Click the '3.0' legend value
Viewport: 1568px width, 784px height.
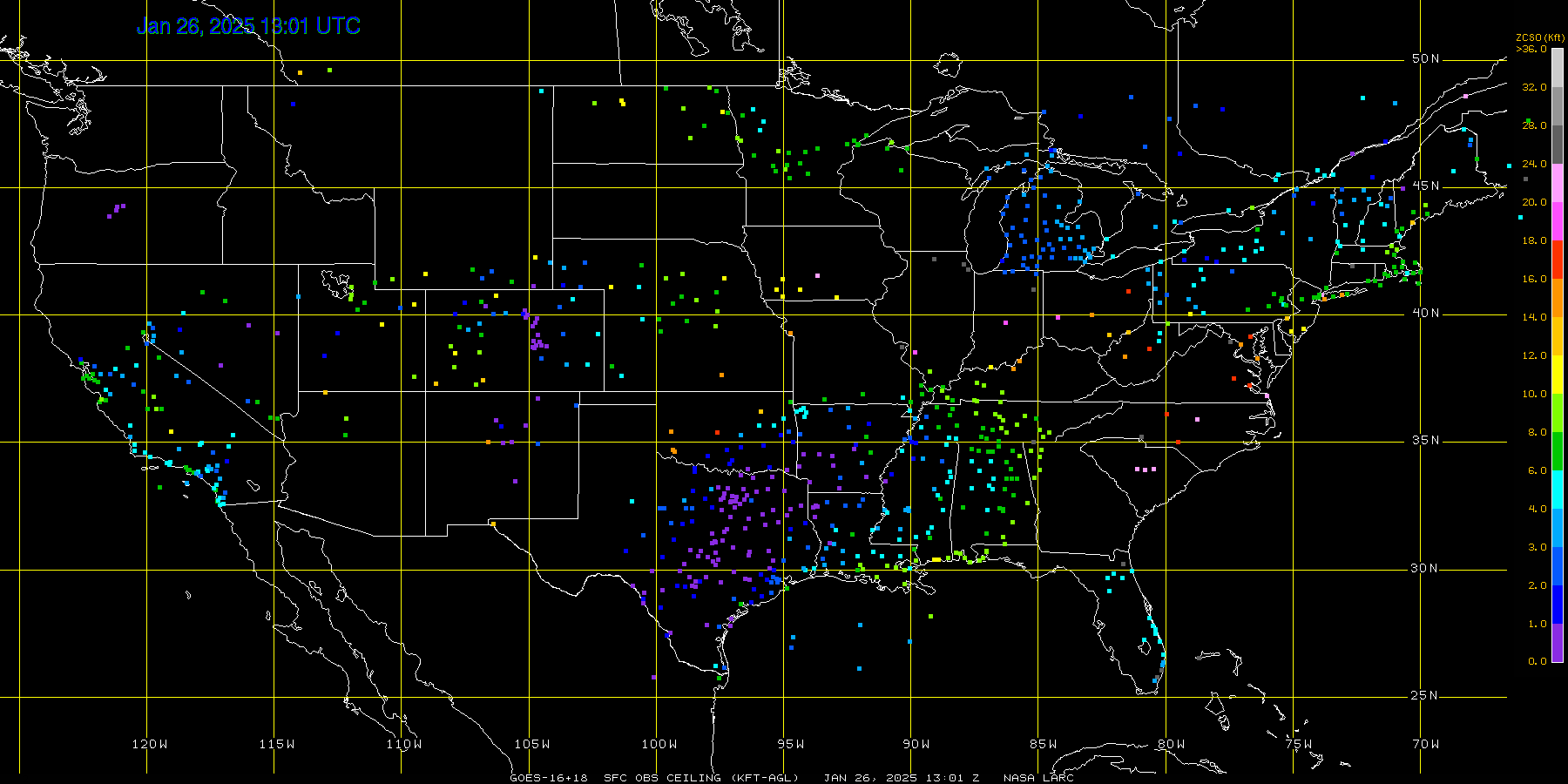point(1538,547)
